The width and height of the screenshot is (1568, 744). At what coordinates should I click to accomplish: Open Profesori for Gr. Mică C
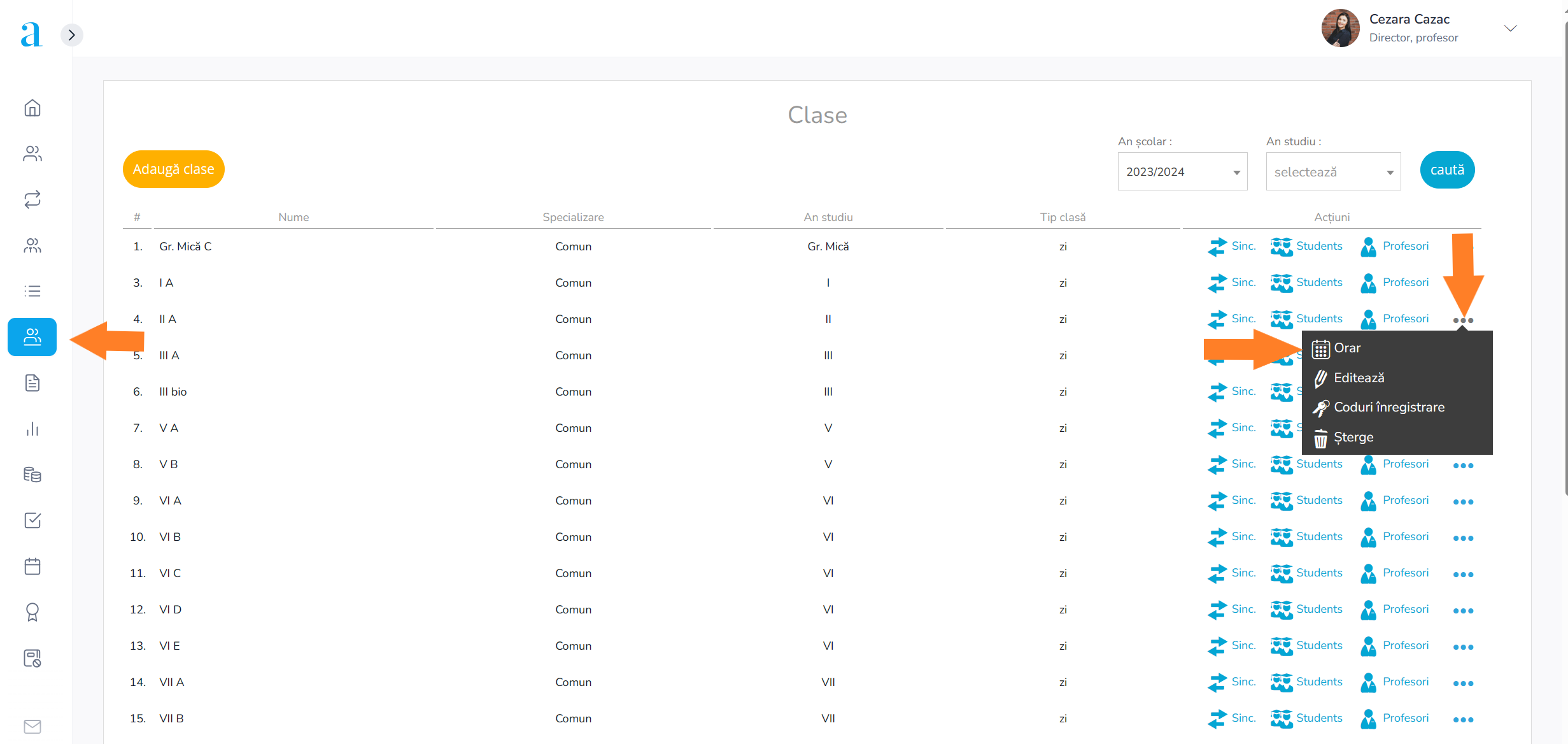(x=1394, y=247)
